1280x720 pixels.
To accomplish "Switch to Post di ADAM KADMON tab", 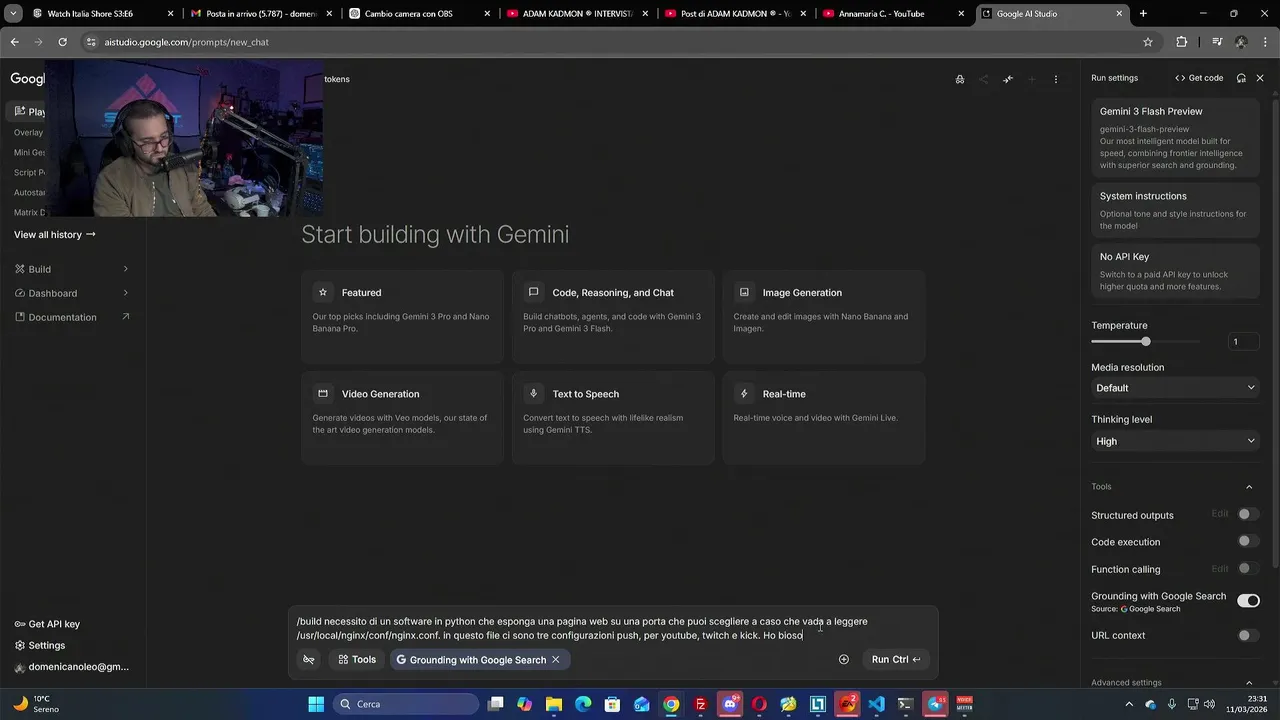I will (734, 14).
